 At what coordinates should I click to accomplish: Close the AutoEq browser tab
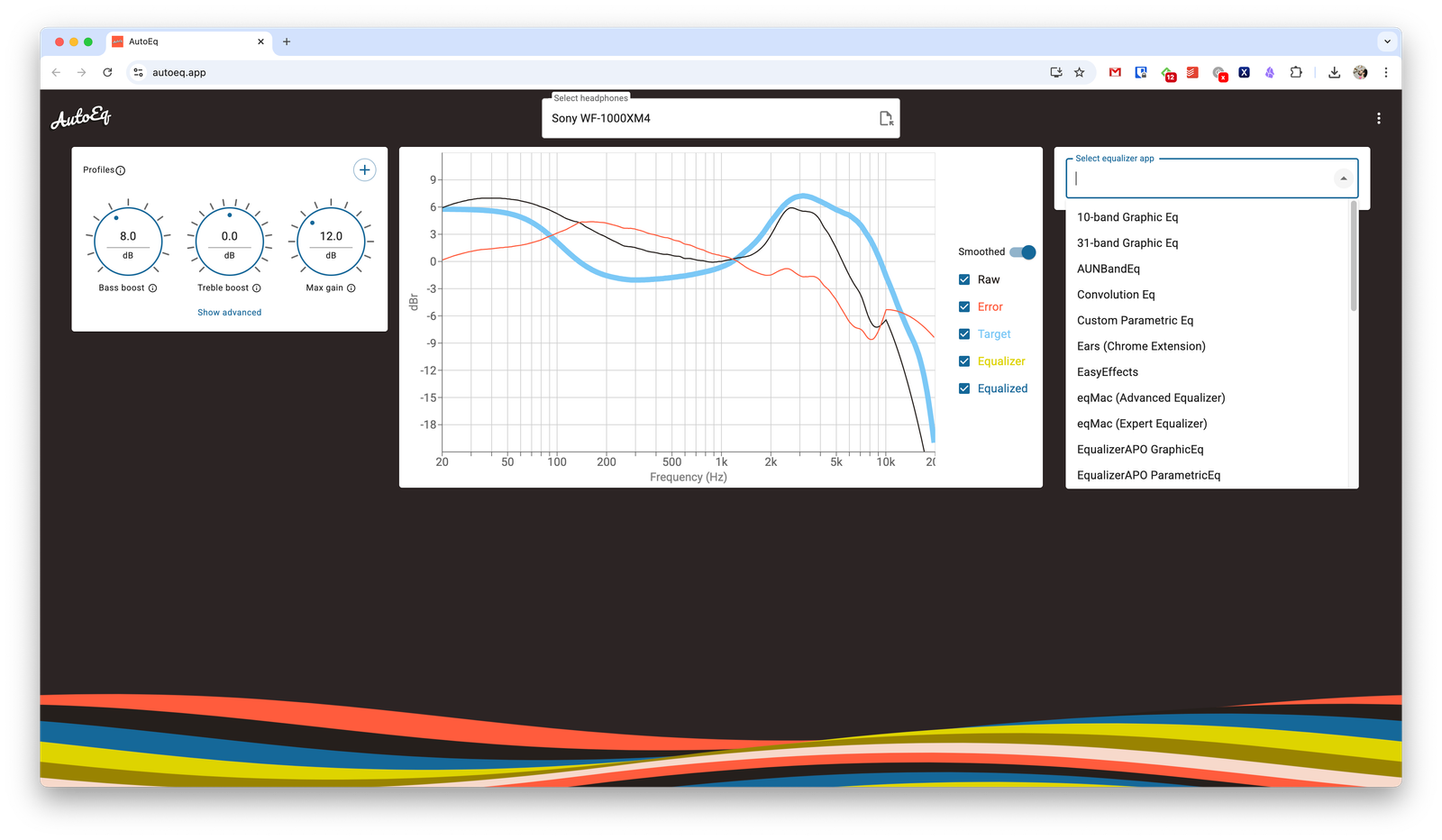click(260, 41)
